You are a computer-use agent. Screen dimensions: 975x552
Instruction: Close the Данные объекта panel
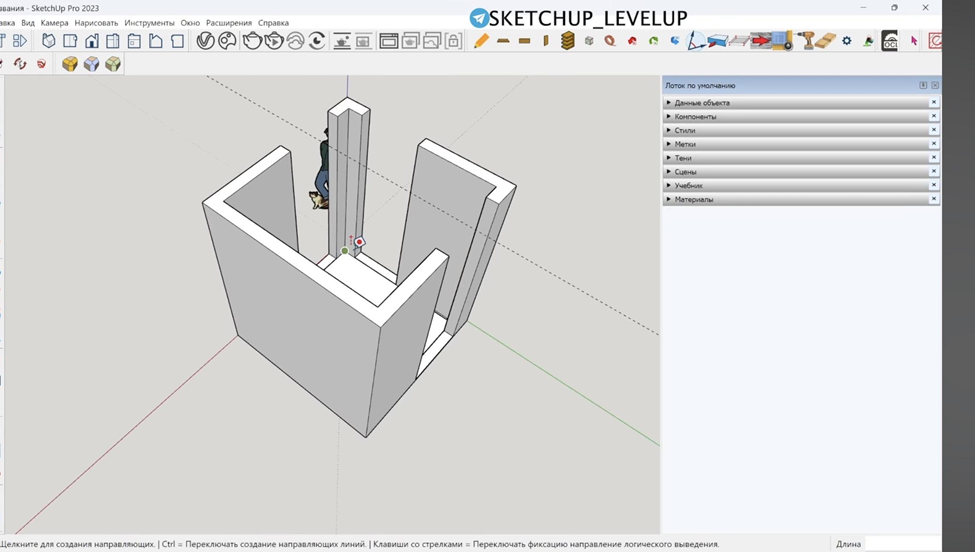point(933,103)
